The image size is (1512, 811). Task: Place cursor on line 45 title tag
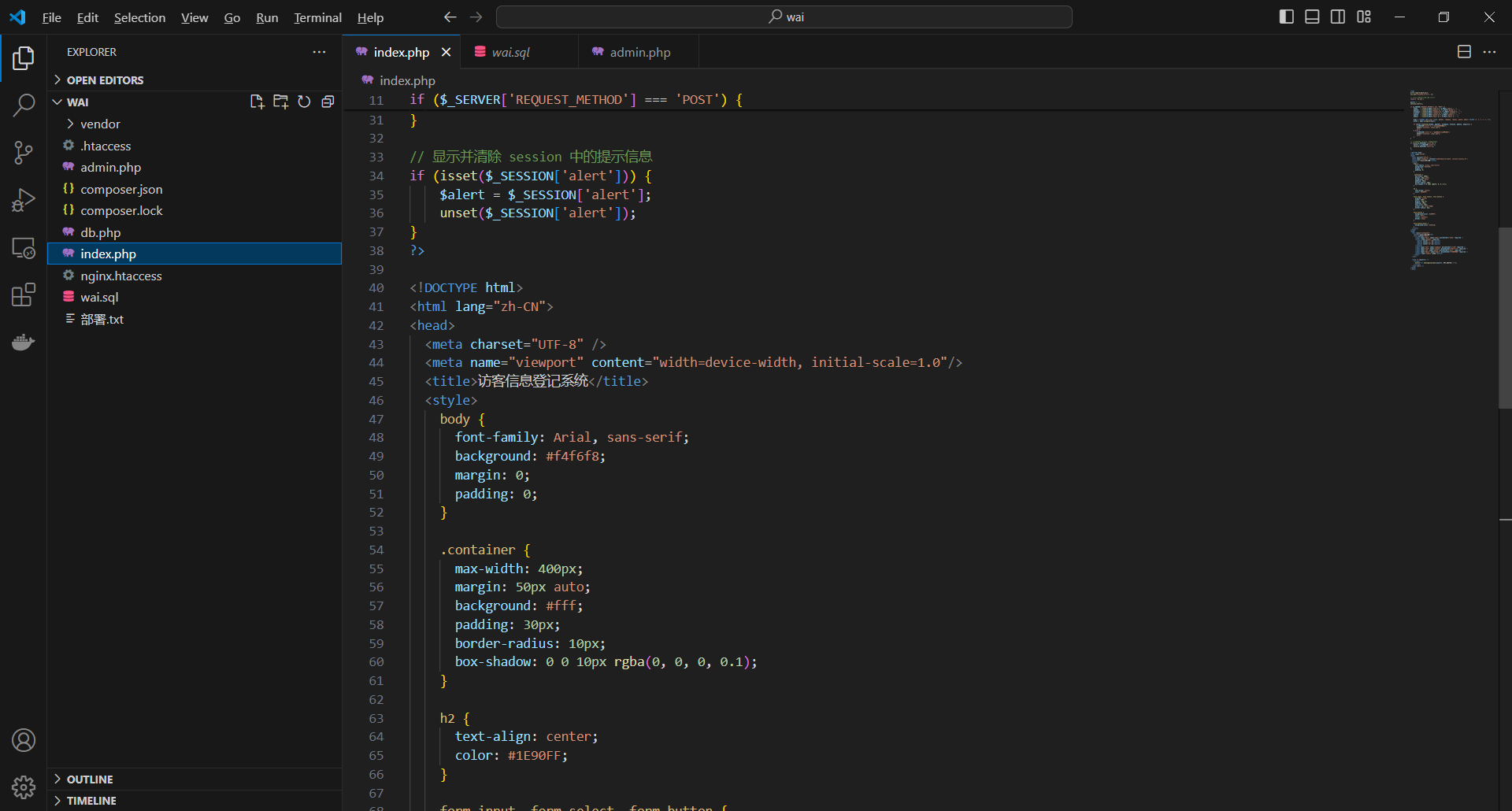(x=536, y=381)
